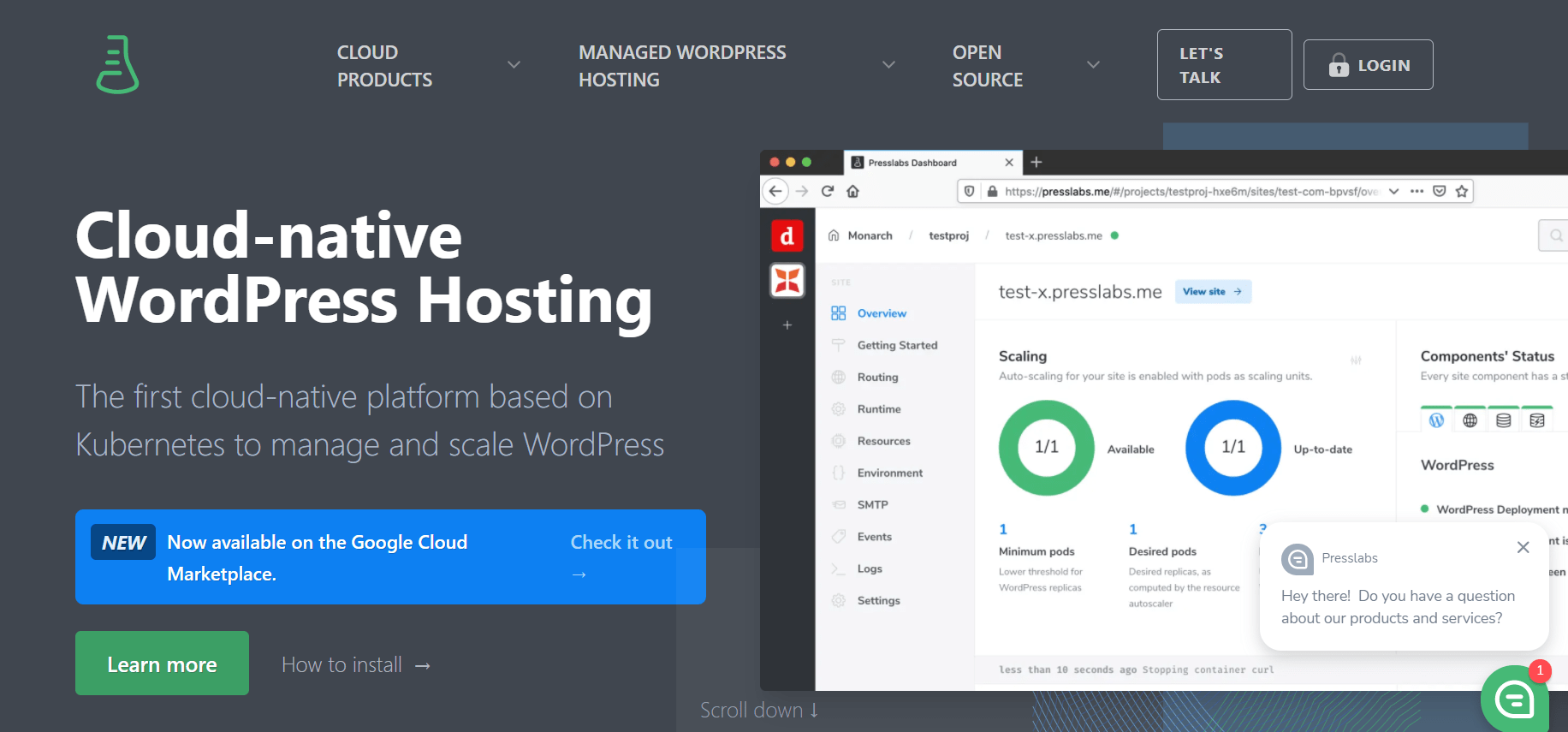The width and height of the screenshot is (1568, 732).
Task: Expand the Managed WordPress Hosting chevron
Action: [x=888, y=65]
